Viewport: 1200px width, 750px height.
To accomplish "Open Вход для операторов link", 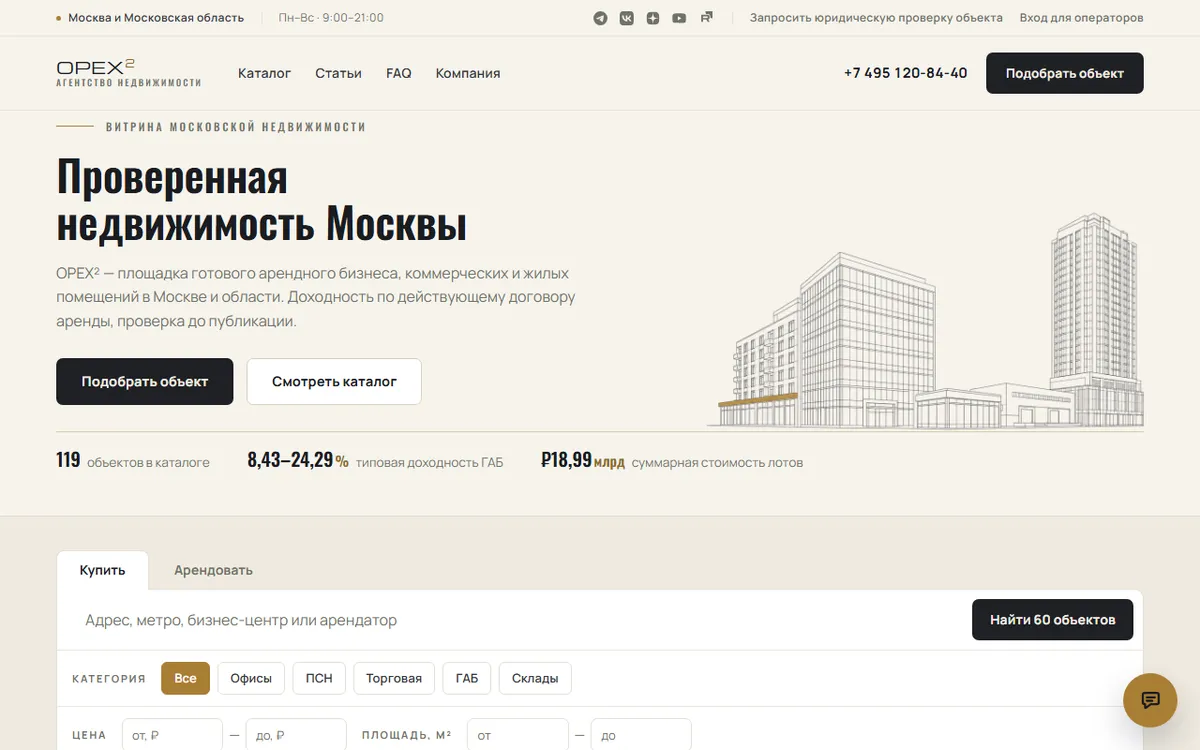I will coord(1081,18).
